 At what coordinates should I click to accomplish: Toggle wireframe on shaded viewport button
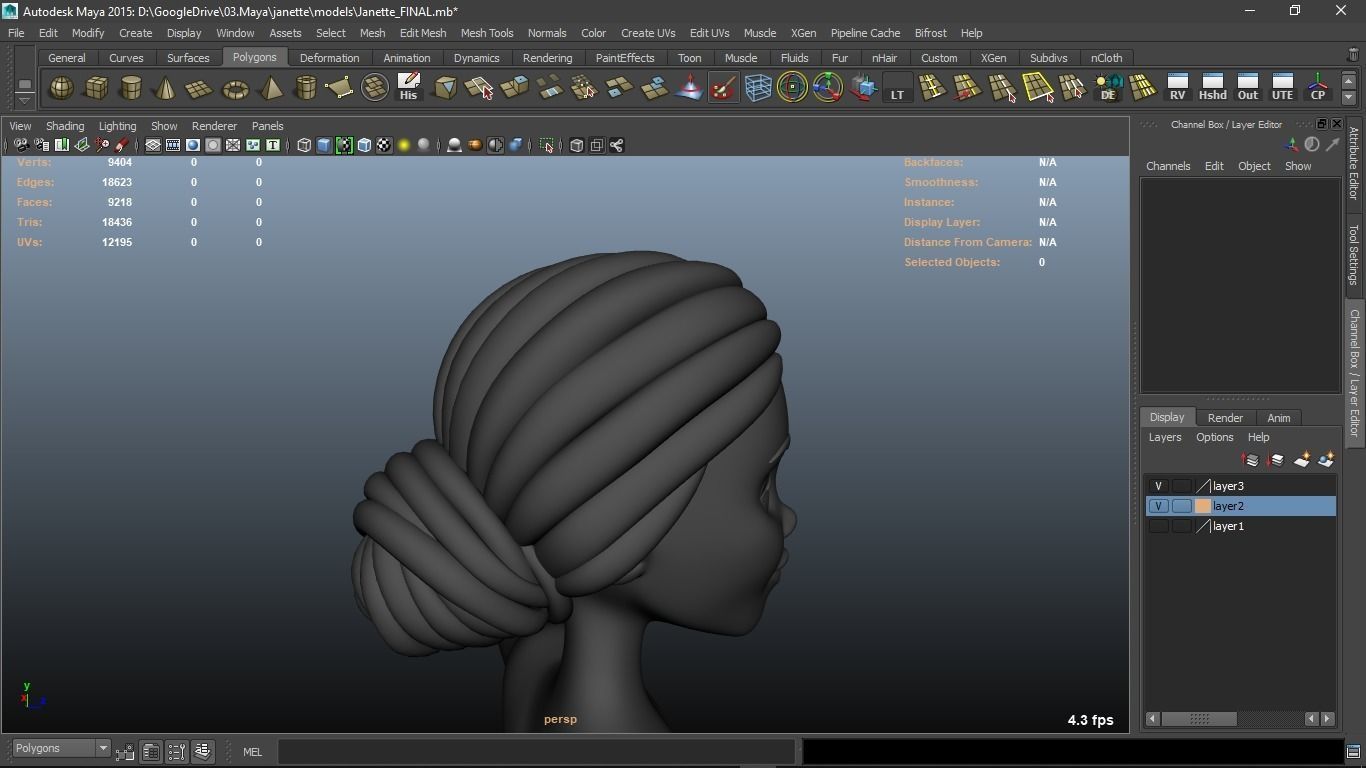[x=364, y=146]
